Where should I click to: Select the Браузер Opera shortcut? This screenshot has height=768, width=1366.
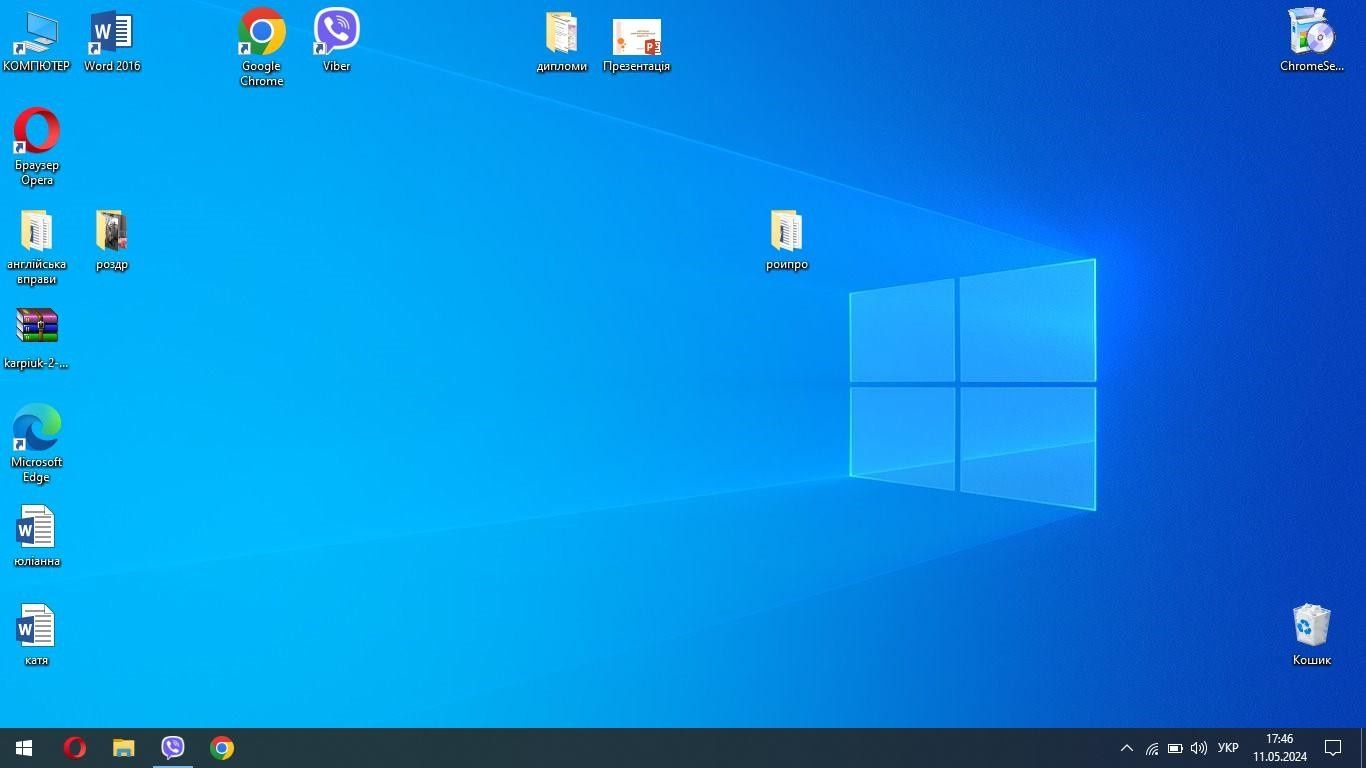pos(37,147)
